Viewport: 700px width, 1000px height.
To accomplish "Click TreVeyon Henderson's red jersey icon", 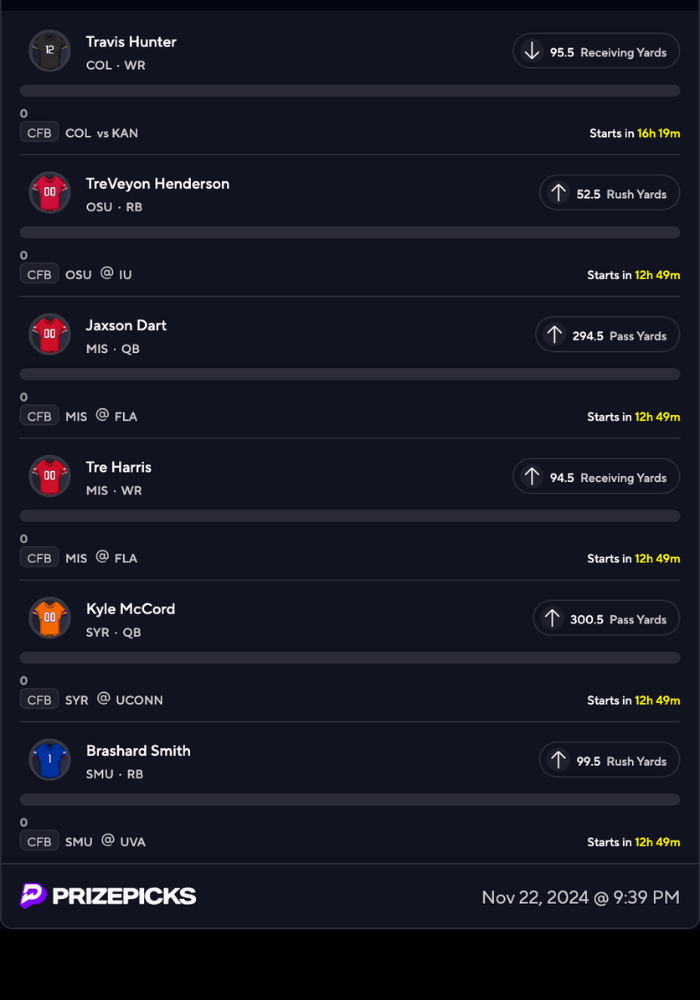I will (49, 193).
